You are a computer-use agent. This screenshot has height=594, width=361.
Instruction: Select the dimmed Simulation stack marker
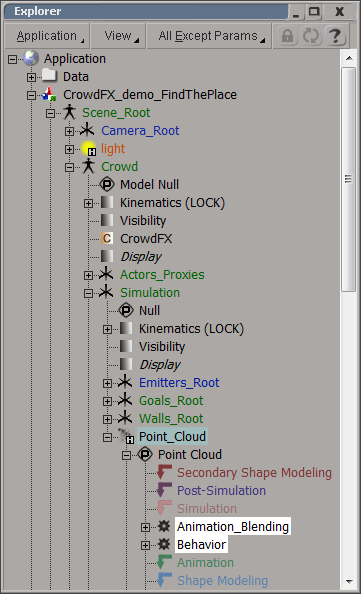point(207,508)
